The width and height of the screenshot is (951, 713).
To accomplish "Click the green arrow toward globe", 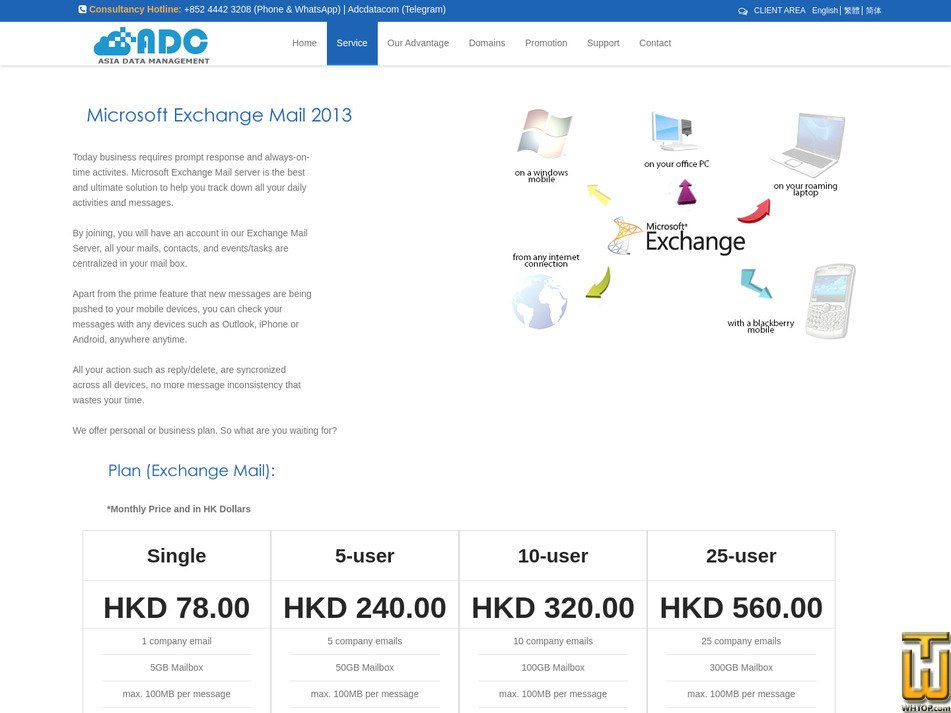I will point(598,283).
